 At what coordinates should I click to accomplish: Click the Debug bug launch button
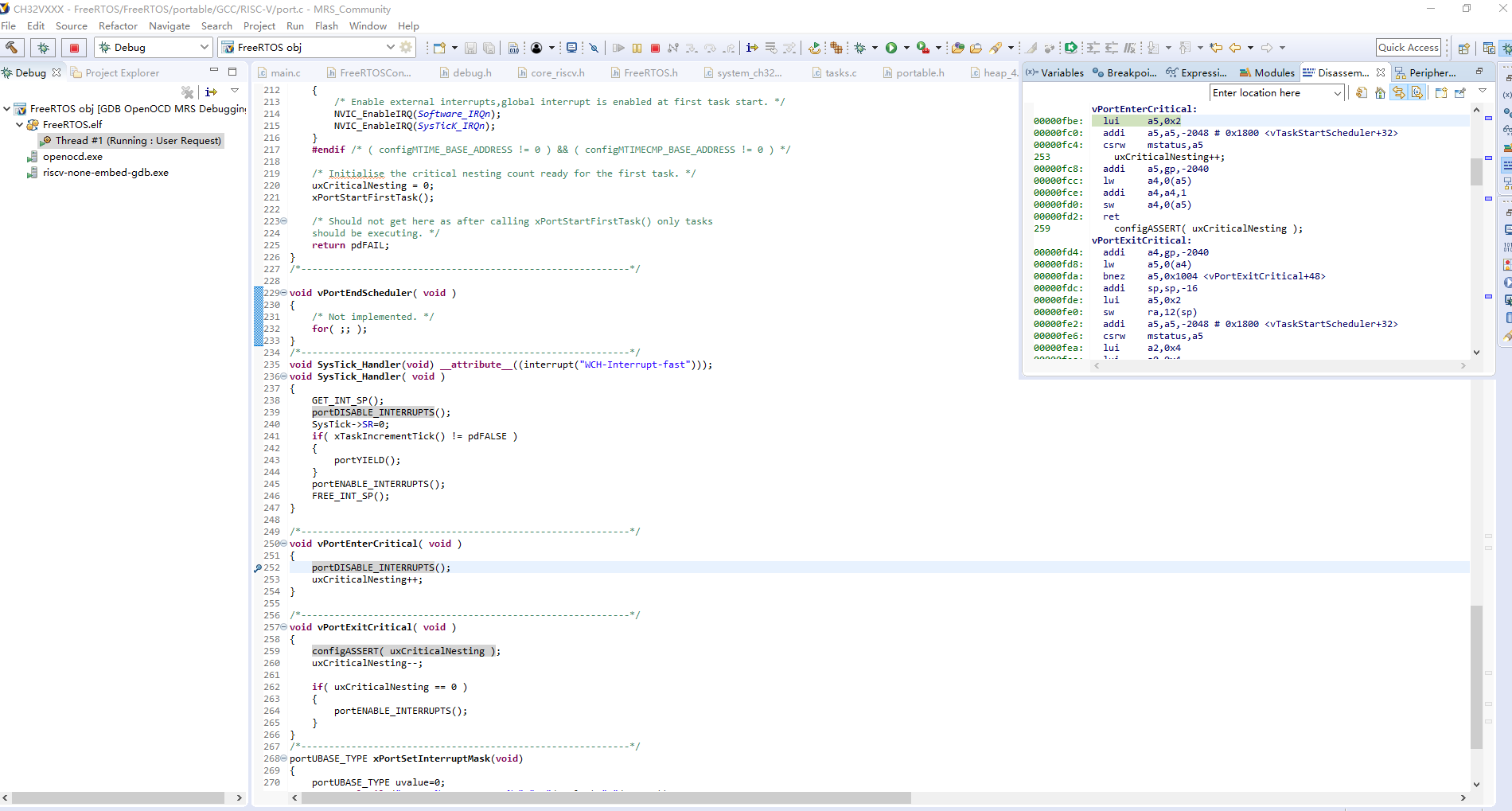43,48
